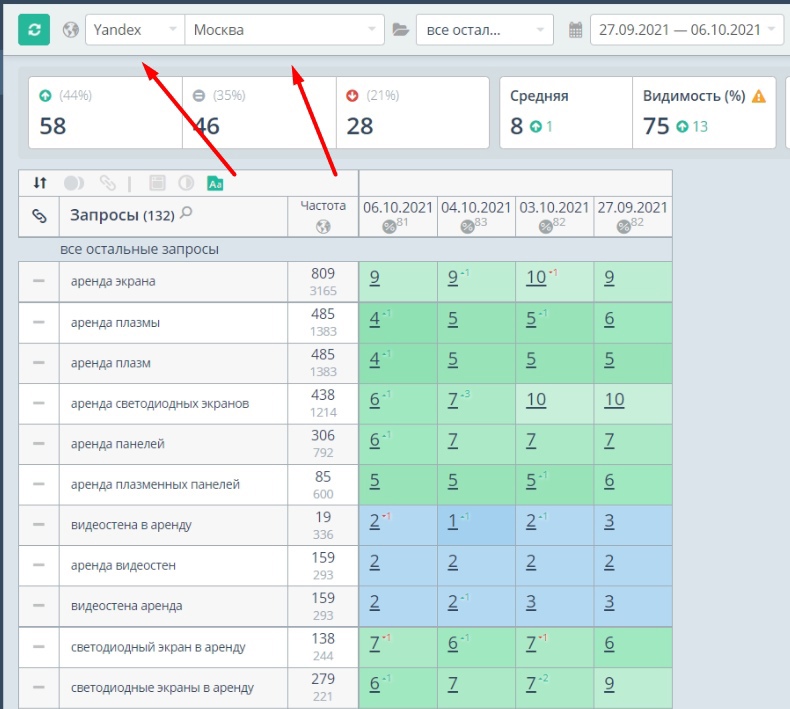Click the Видимость (%) card
Viewport: 790px width, 709px height.
click(704, 112)
